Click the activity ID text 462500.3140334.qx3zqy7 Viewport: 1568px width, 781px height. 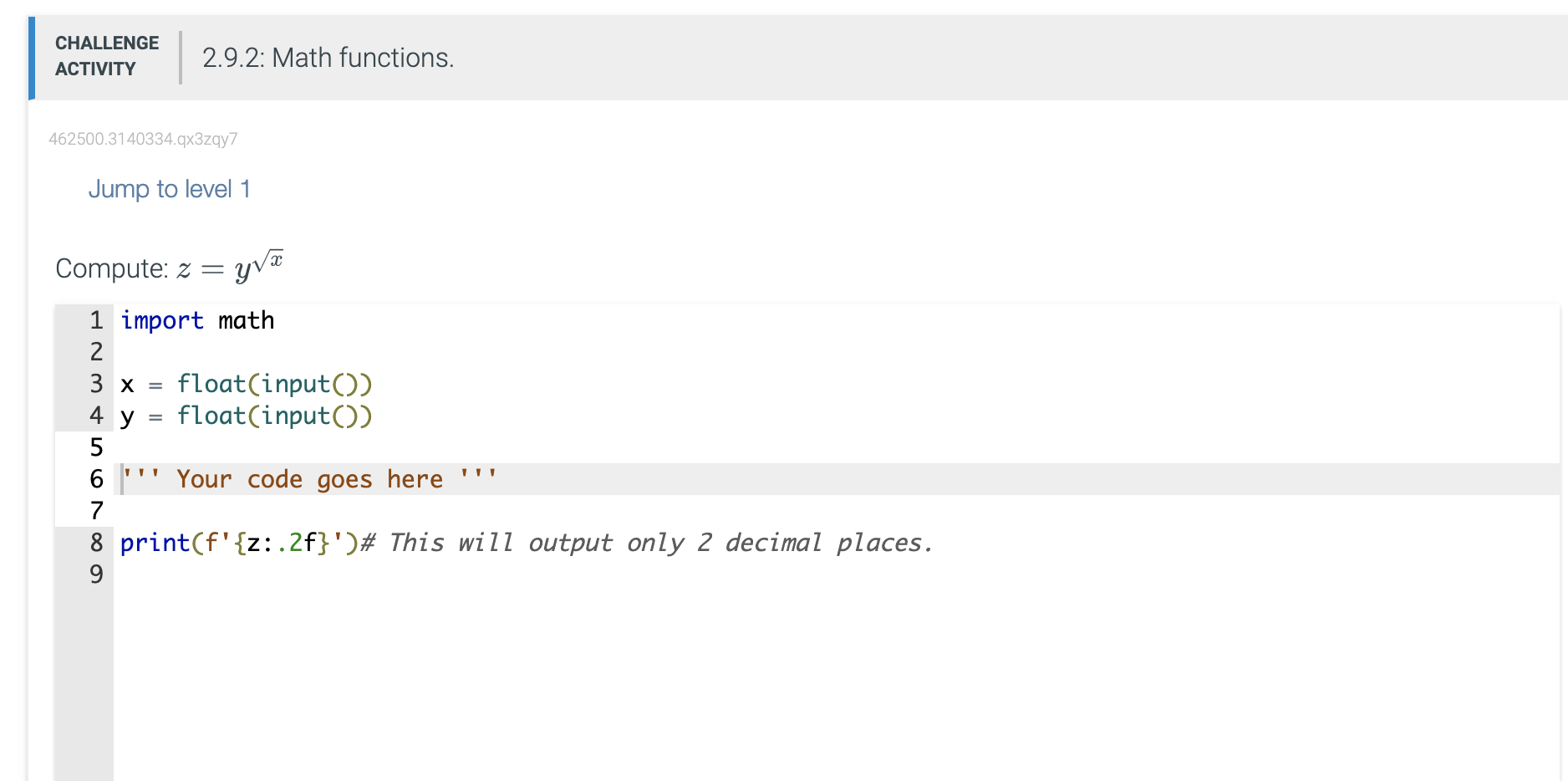point(144,139)
